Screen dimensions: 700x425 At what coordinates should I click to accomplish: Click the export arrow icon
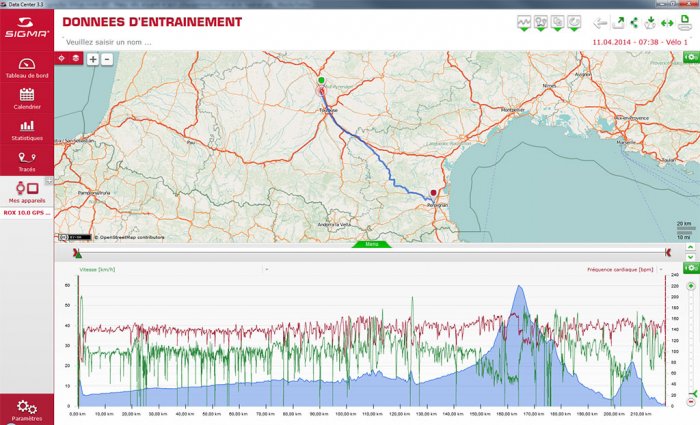click(x=618, y=22)
